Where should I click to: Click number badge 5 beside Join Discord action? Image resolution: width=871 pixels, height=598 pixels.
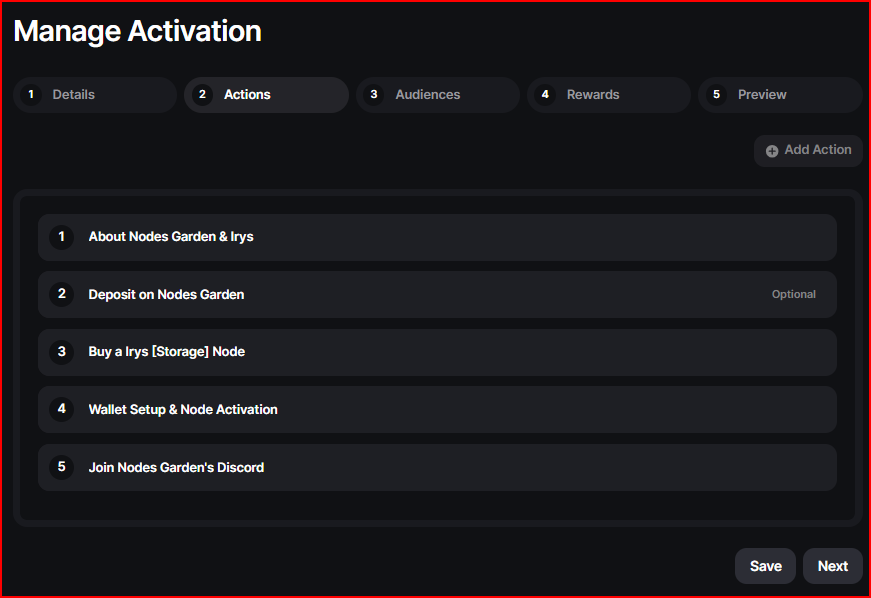click(62, 467)
